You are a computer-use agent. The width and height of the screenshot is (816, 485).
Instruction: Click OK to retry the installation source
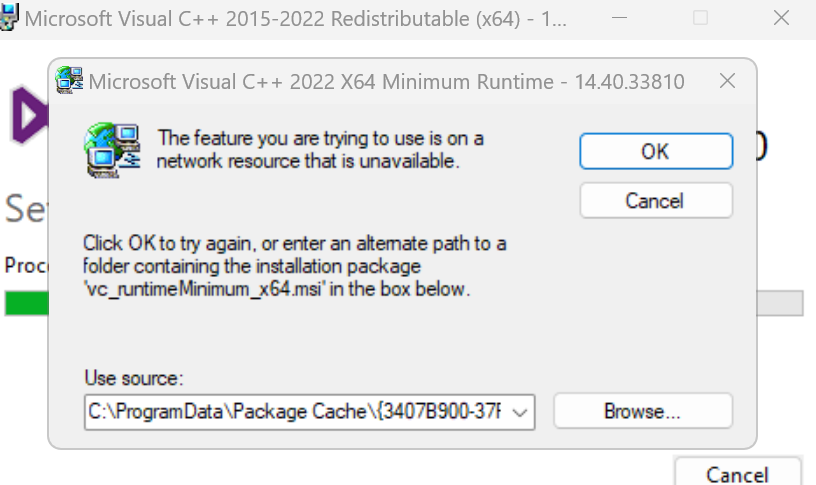[656, 151]
